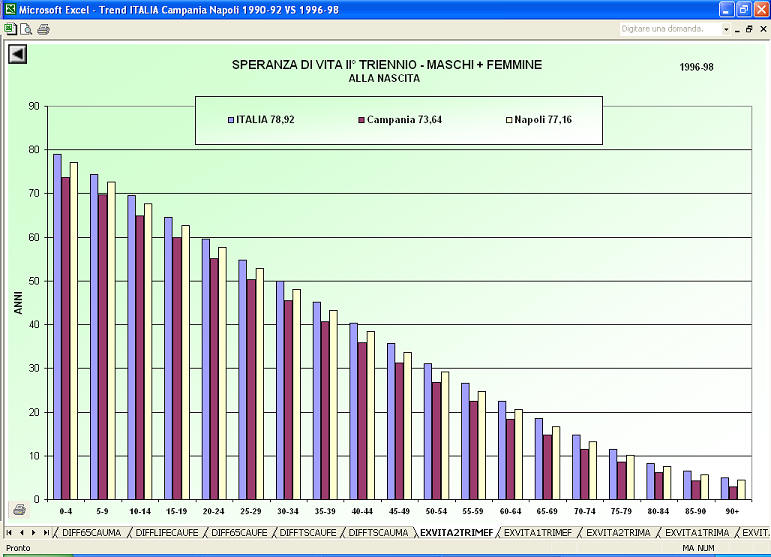The image size is (771, 557).
Task: Go to first sheet tab arrow
Action: tap(9, 532)
